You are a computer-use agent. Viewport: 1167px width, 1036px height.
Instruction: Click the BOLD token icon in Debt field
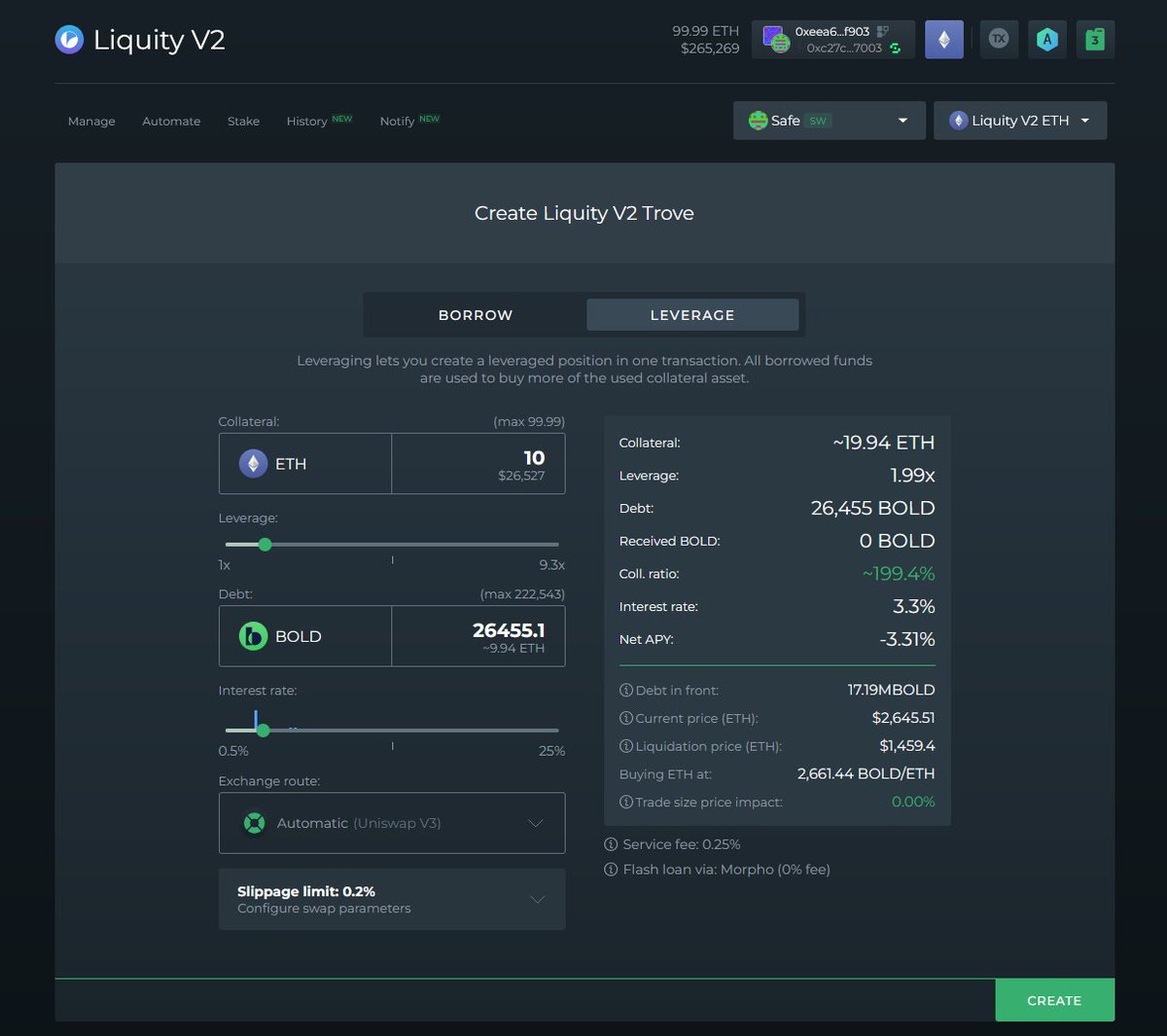point(253,636)
